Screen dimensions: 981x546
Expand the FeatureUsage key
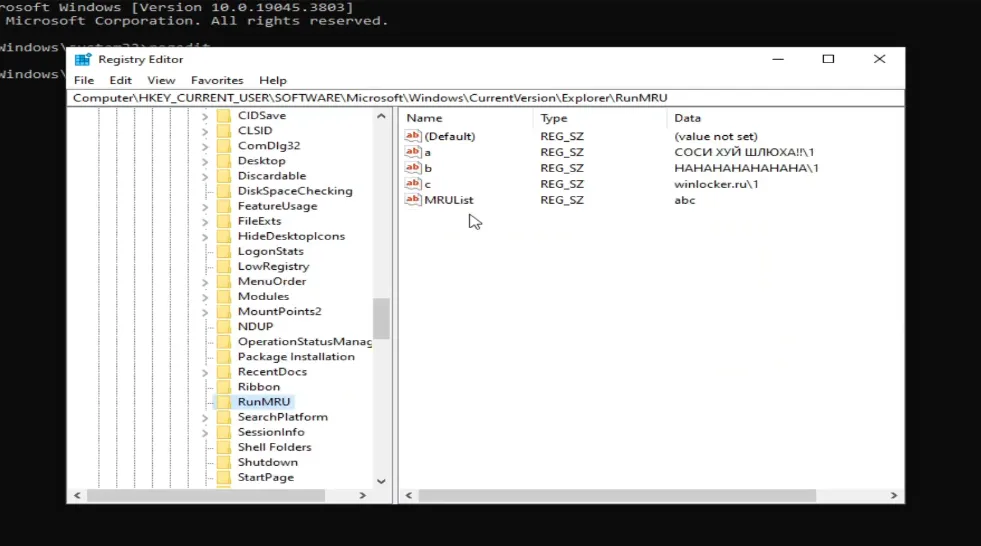[x=205, y=206]
